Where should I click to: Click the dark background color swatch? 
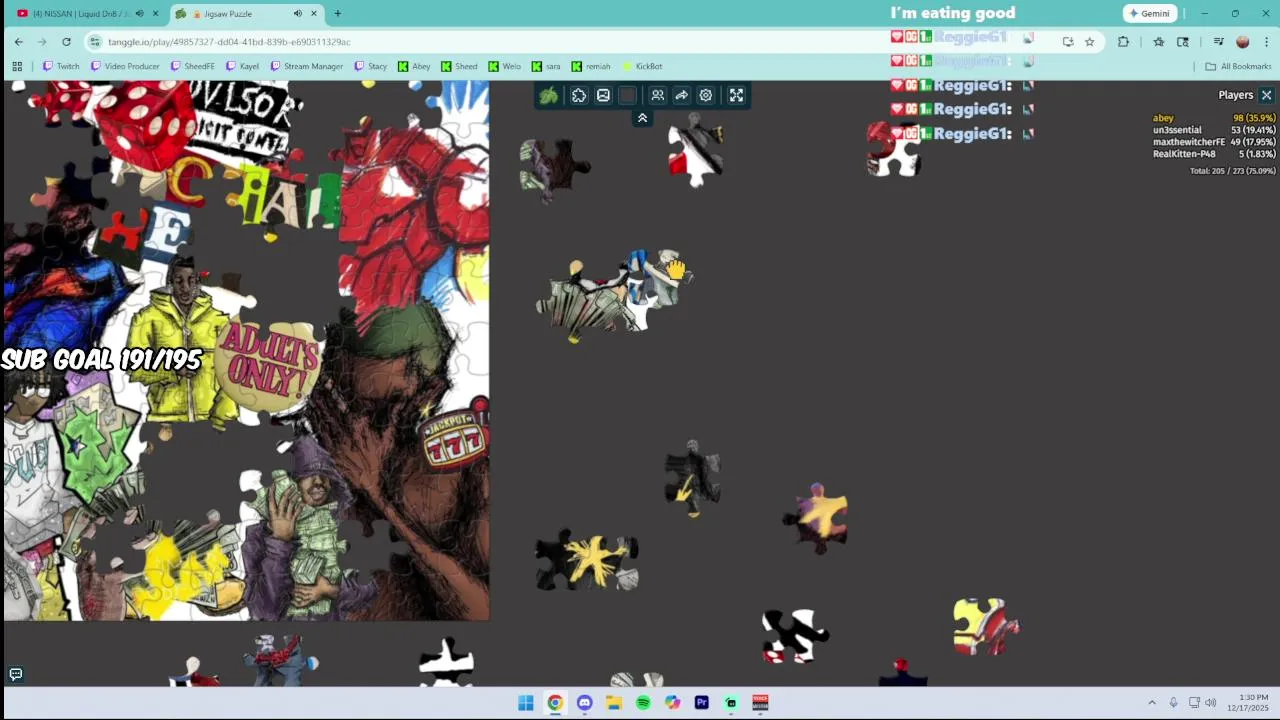(627, 95)
